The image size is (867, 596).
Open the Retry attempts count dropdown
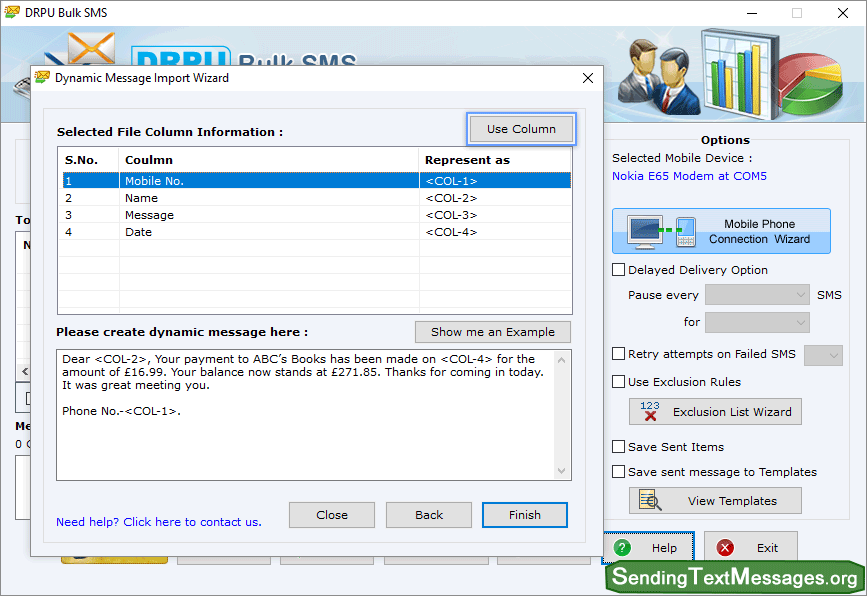click(823, 355)
